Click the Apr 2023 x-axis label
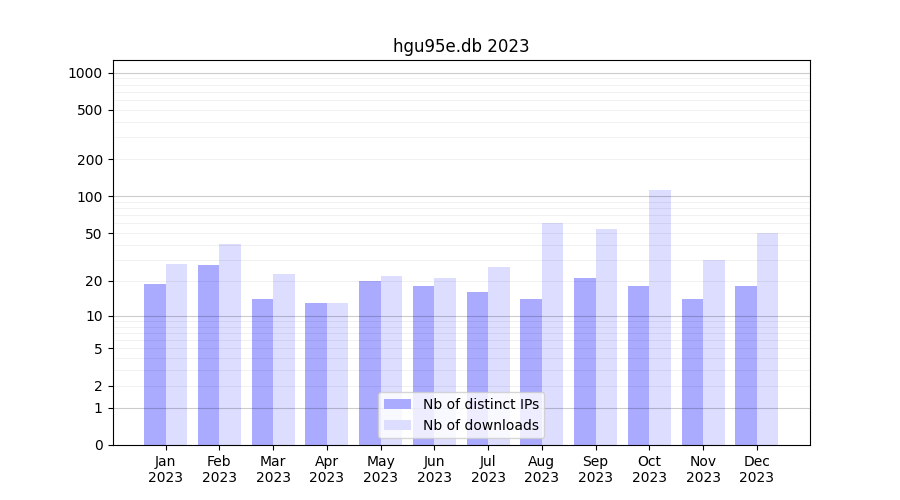This screenshot has width=900, height=500. click(327, 469)
